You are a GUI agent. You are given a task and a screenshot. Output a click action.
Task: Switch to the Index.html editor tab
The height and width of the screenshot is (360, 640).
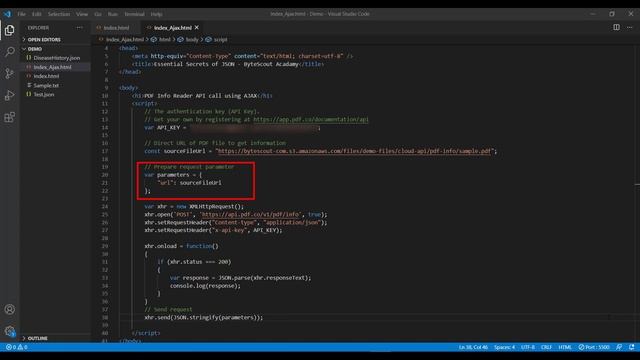click(x=116, y=28)
